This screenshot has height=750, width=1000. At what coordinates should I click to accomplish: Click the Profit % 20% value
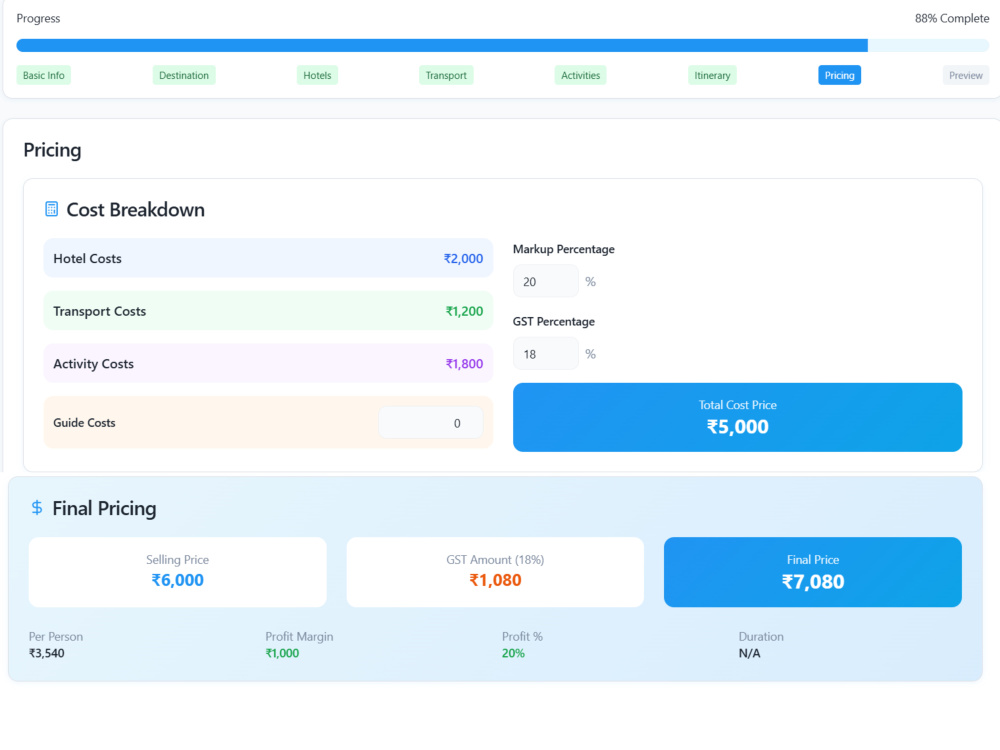point(513,653)
